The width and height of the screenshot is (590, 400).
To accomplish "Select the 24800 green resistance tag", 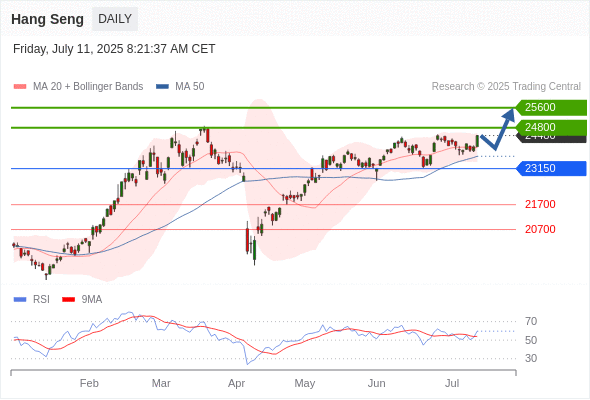I will point(551,127).
